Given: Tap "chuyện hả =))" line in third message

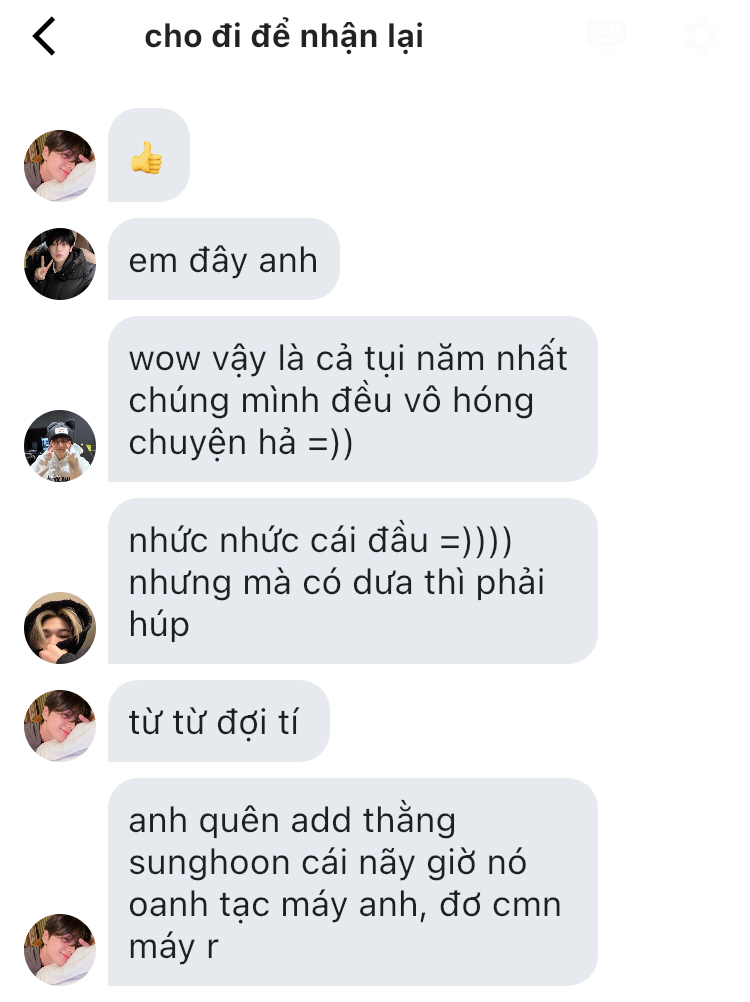Looking at the screenshot, I should (240, 443).
